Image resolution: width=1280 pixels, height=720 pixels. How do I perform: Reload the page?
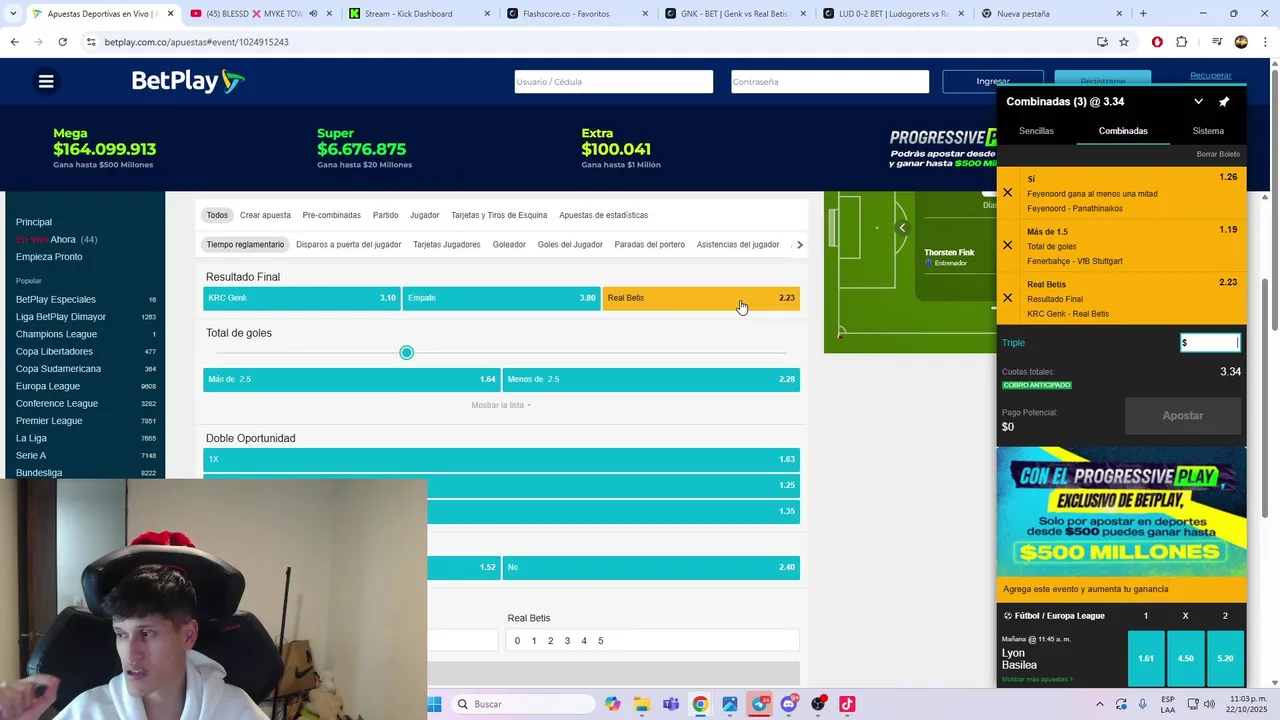pyautogui.click(x=62, y=42)
